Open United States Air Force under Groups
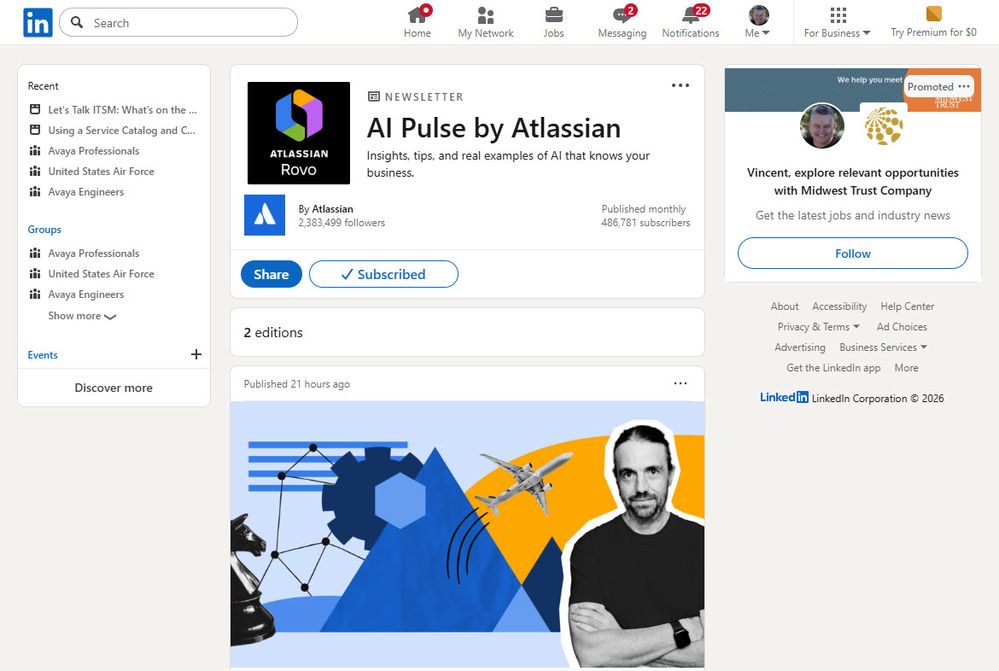999x671 pixels. click(x=92, y=274)
